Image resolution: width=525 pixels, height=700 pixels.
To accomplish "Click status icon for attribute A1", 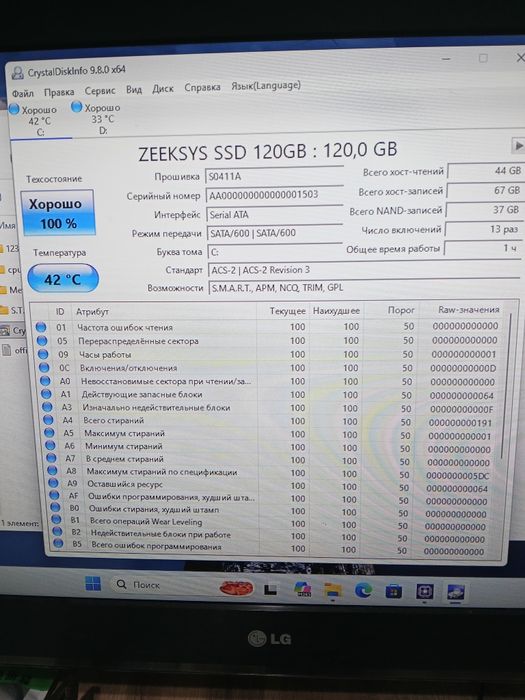I will point(46,394).
